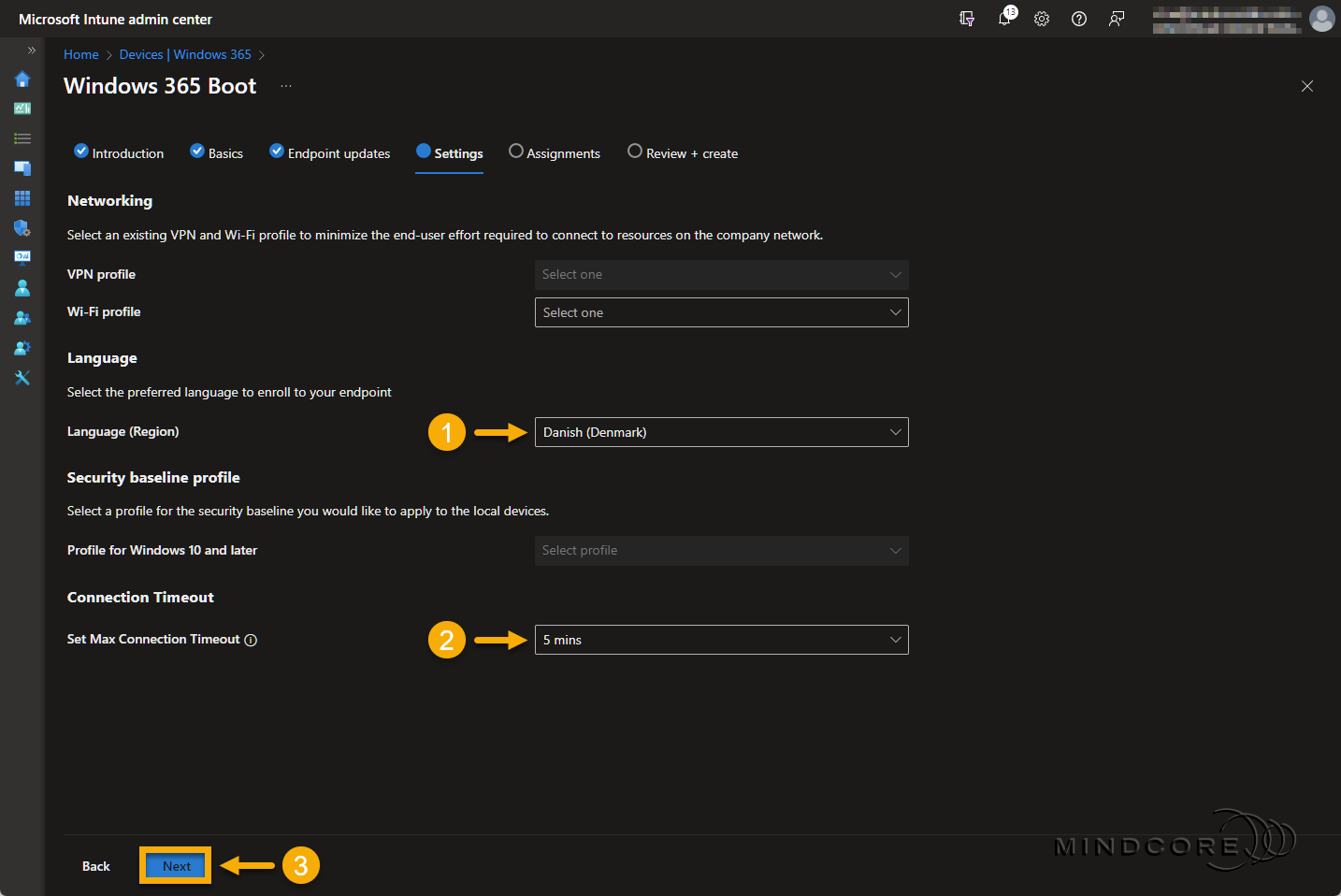Open the Help question mark icon

pos(1079,19)
